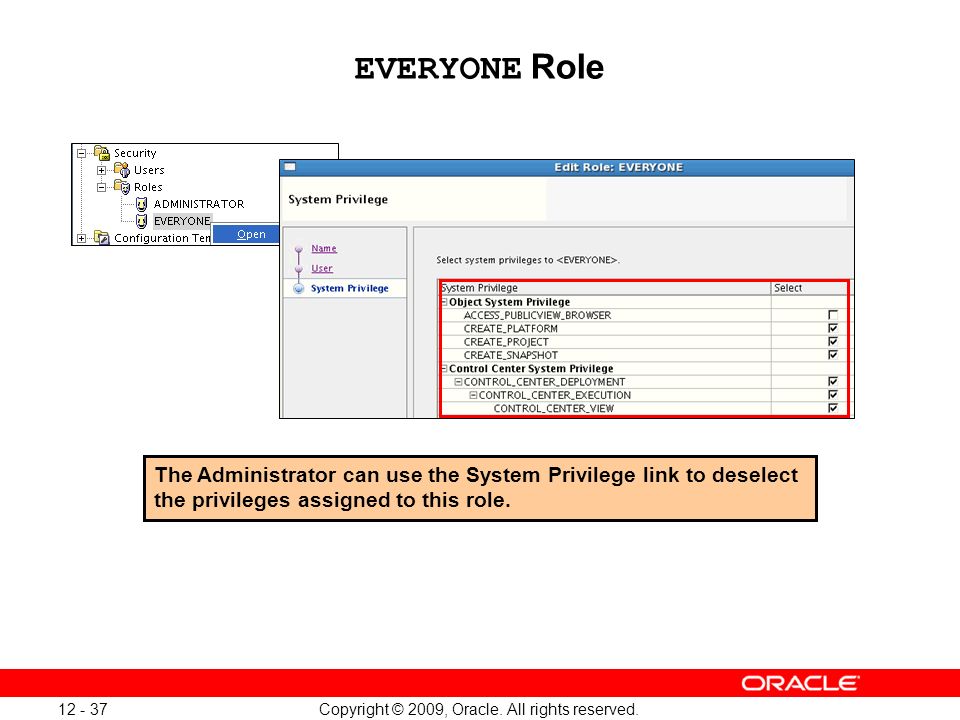The height and width of the screenshot is (720, 960).
Task: Open the User step link
Action: 322,268
